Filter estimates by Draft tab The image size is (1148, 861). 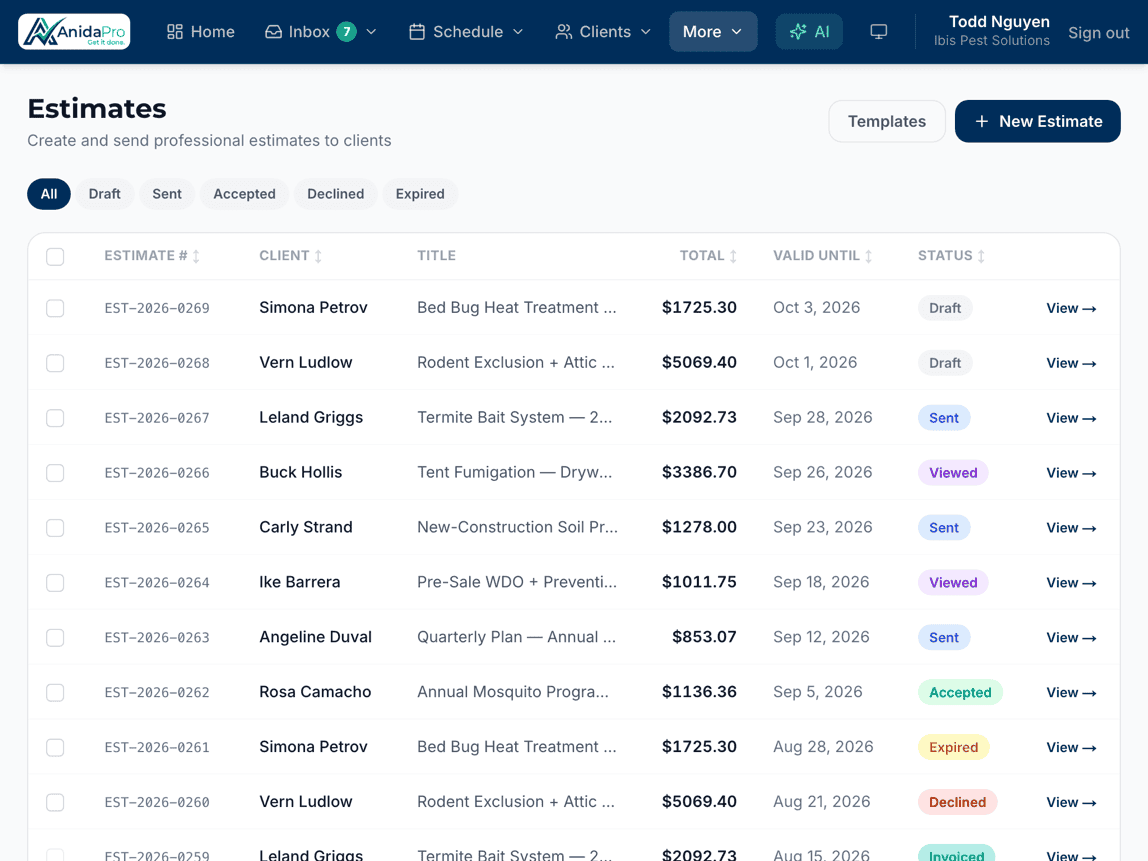pyautogui.click(x=105, y=194)
